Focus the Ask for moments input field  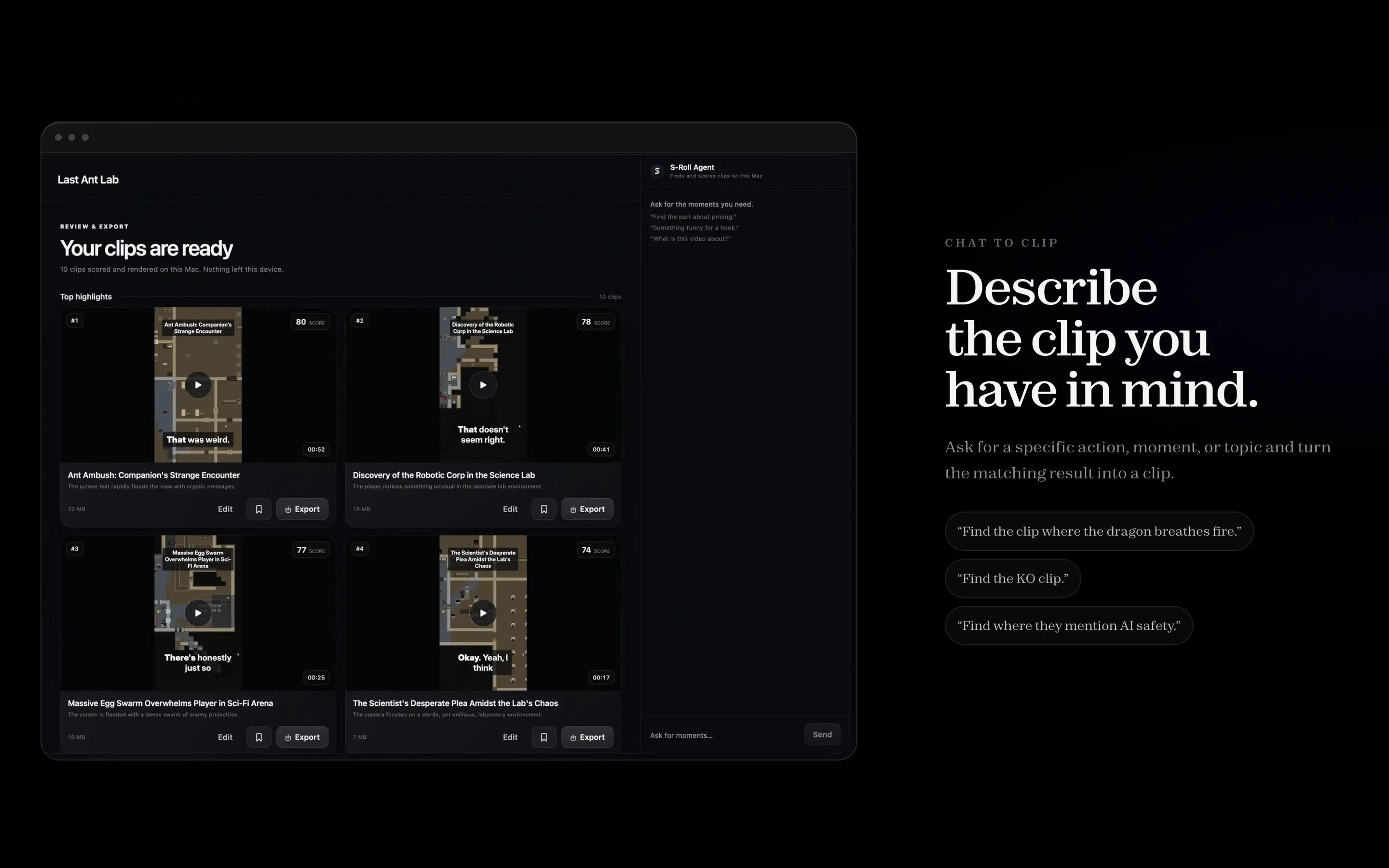pyautogui.click(x=723, y=735)
